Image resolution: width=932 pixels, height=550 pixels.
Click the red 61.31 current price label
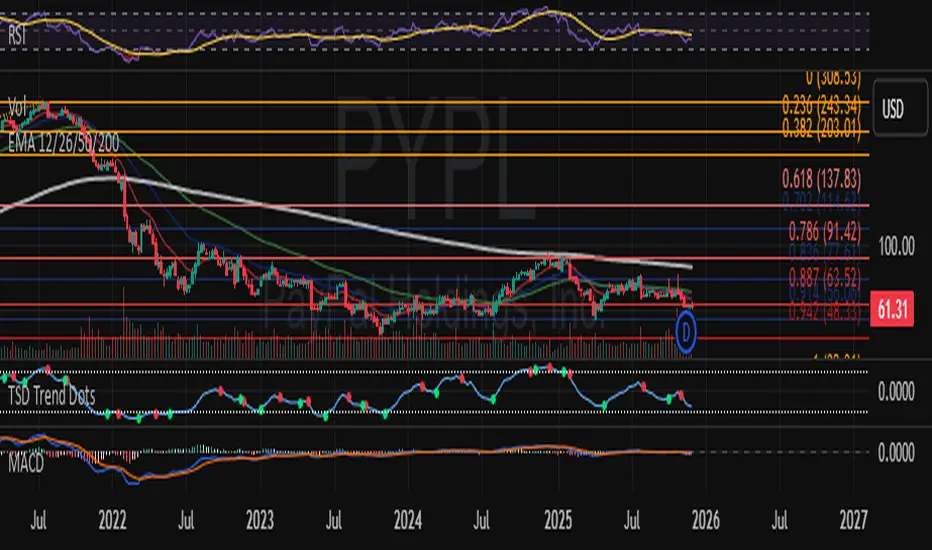(x=892, y=309)
